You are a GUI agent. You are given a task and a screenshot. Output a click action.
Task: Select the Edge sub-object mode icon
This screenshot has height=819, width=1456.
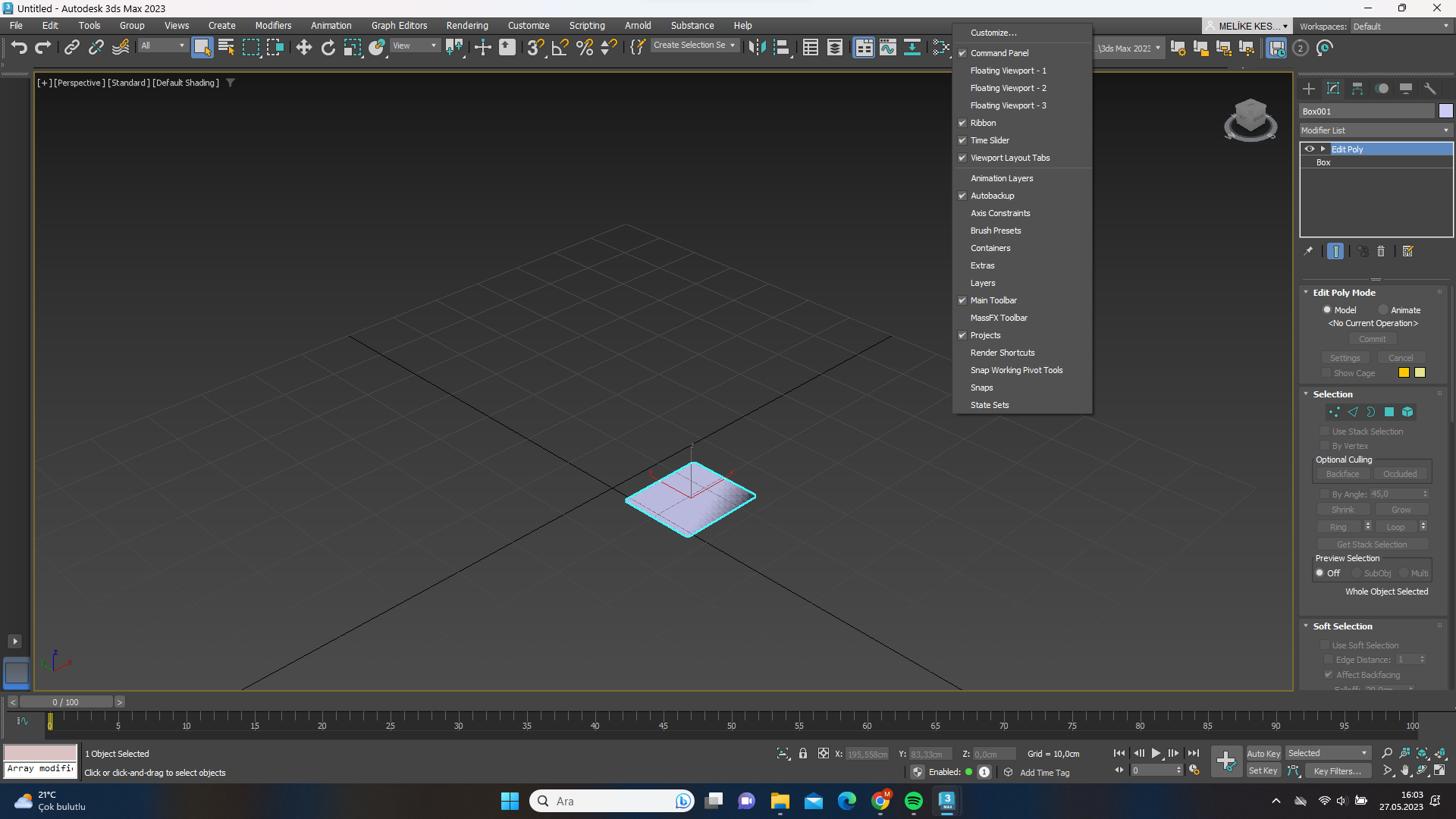pyautogui.click(x=1354, y=412)
